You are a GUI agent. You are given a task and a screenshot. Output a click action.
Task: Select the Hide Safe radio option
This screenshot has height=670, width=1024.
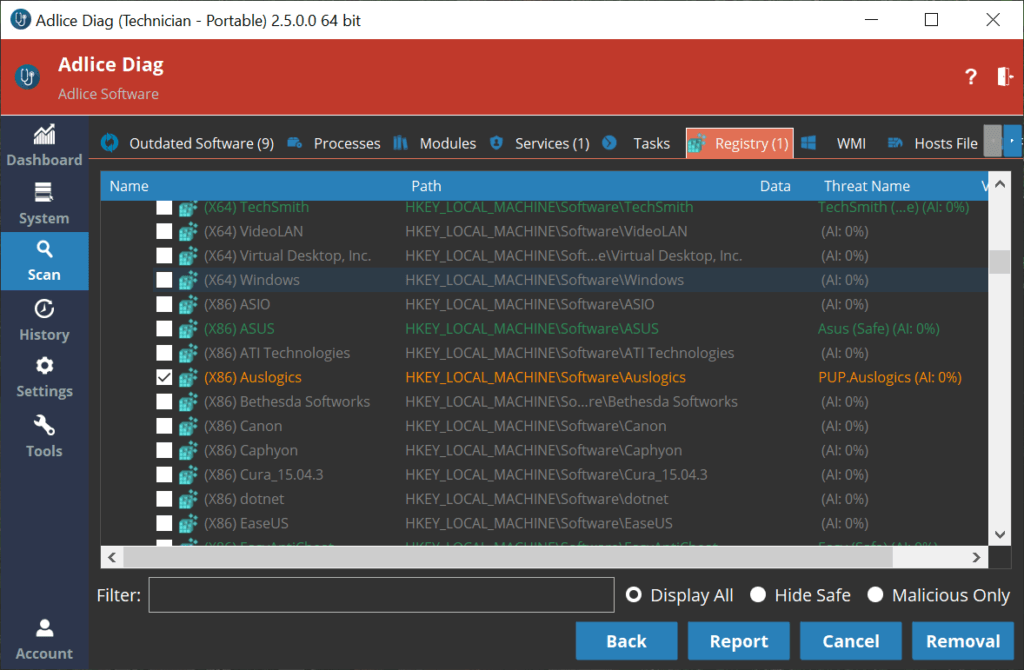point(759,595)
